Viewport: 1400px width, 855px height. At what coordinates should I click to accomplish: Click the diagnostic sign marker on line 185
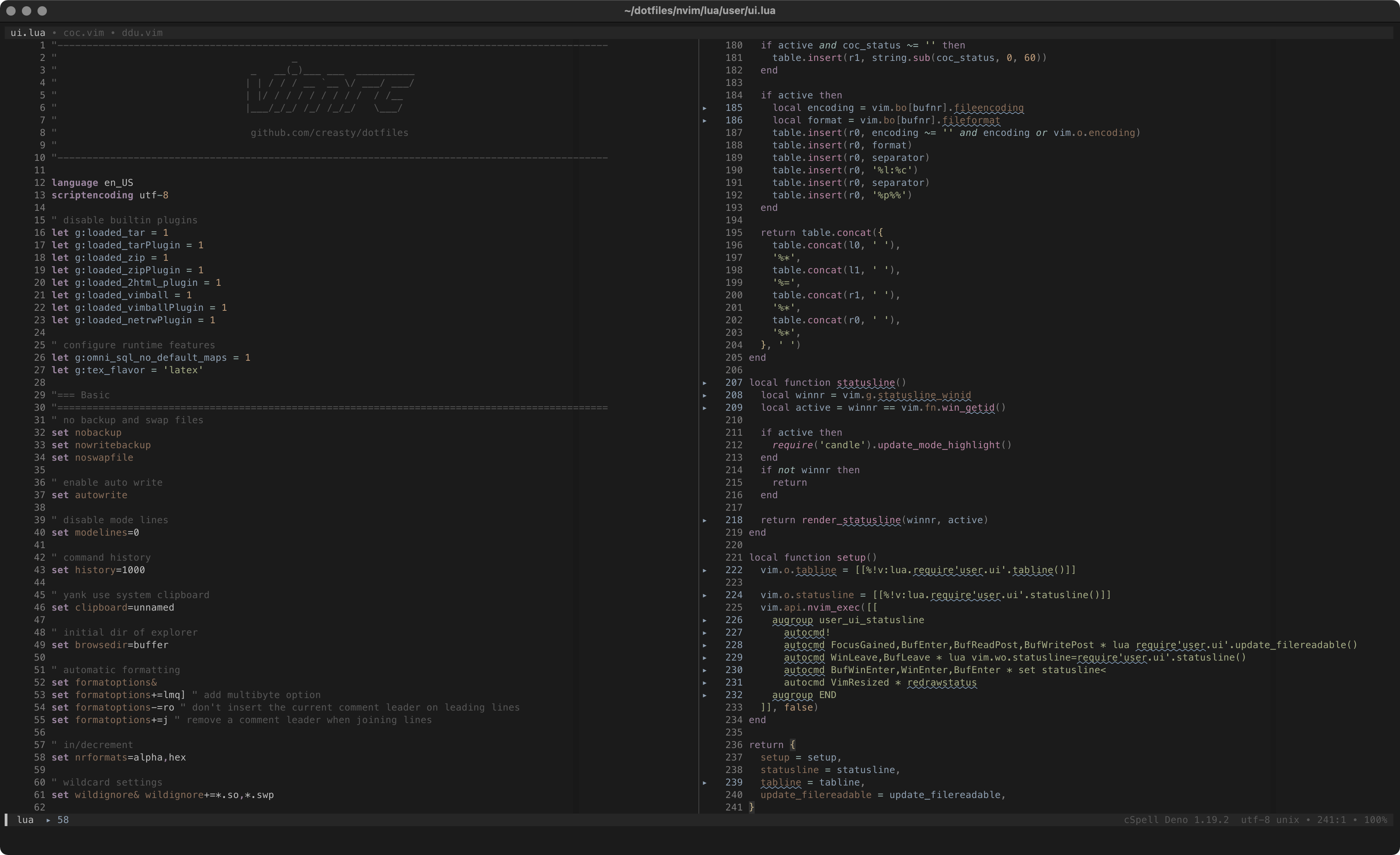(x=705, y=108)
